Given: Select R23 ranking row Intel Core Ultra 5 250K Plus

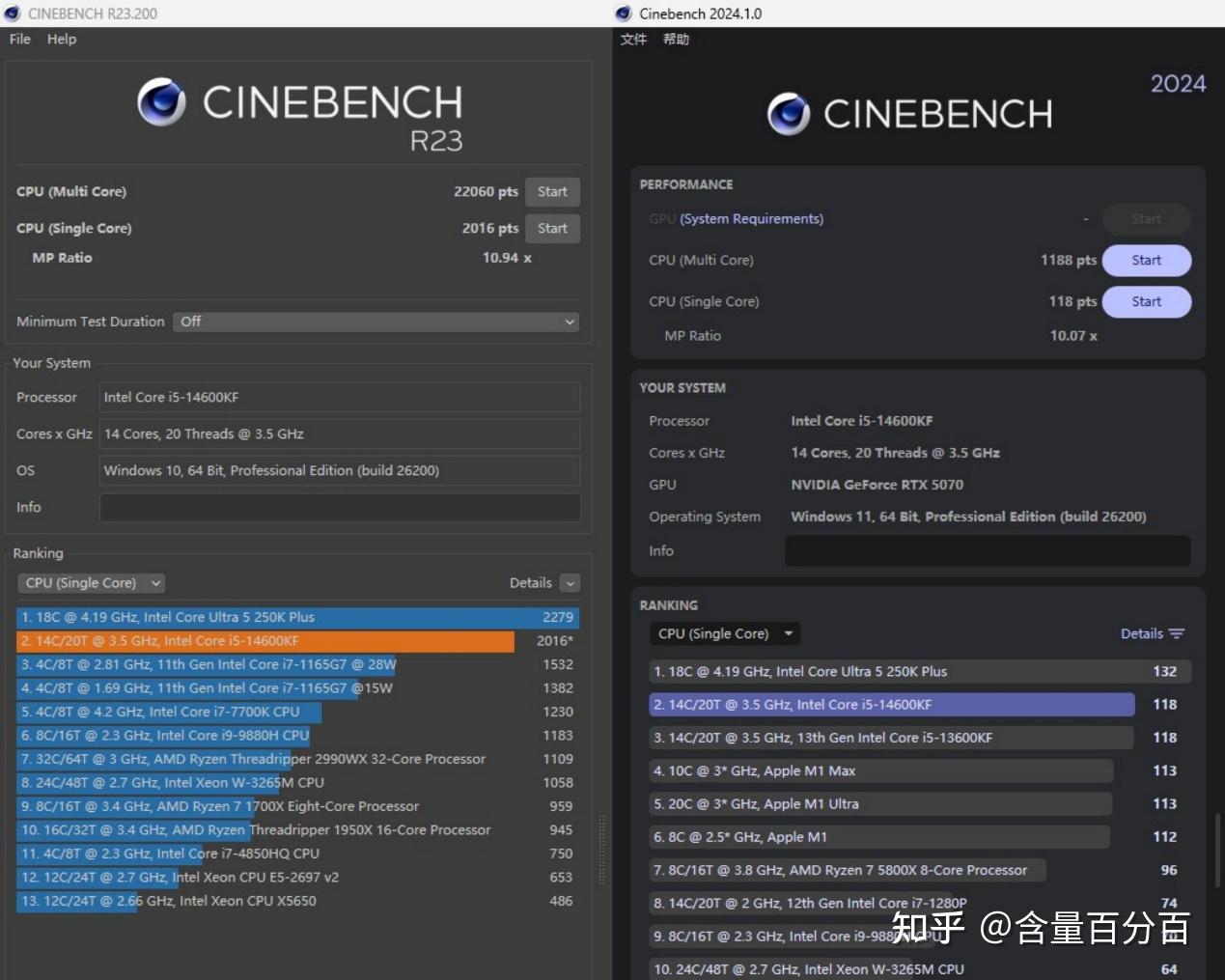Looking at the screenshot, I should (298, 617).
